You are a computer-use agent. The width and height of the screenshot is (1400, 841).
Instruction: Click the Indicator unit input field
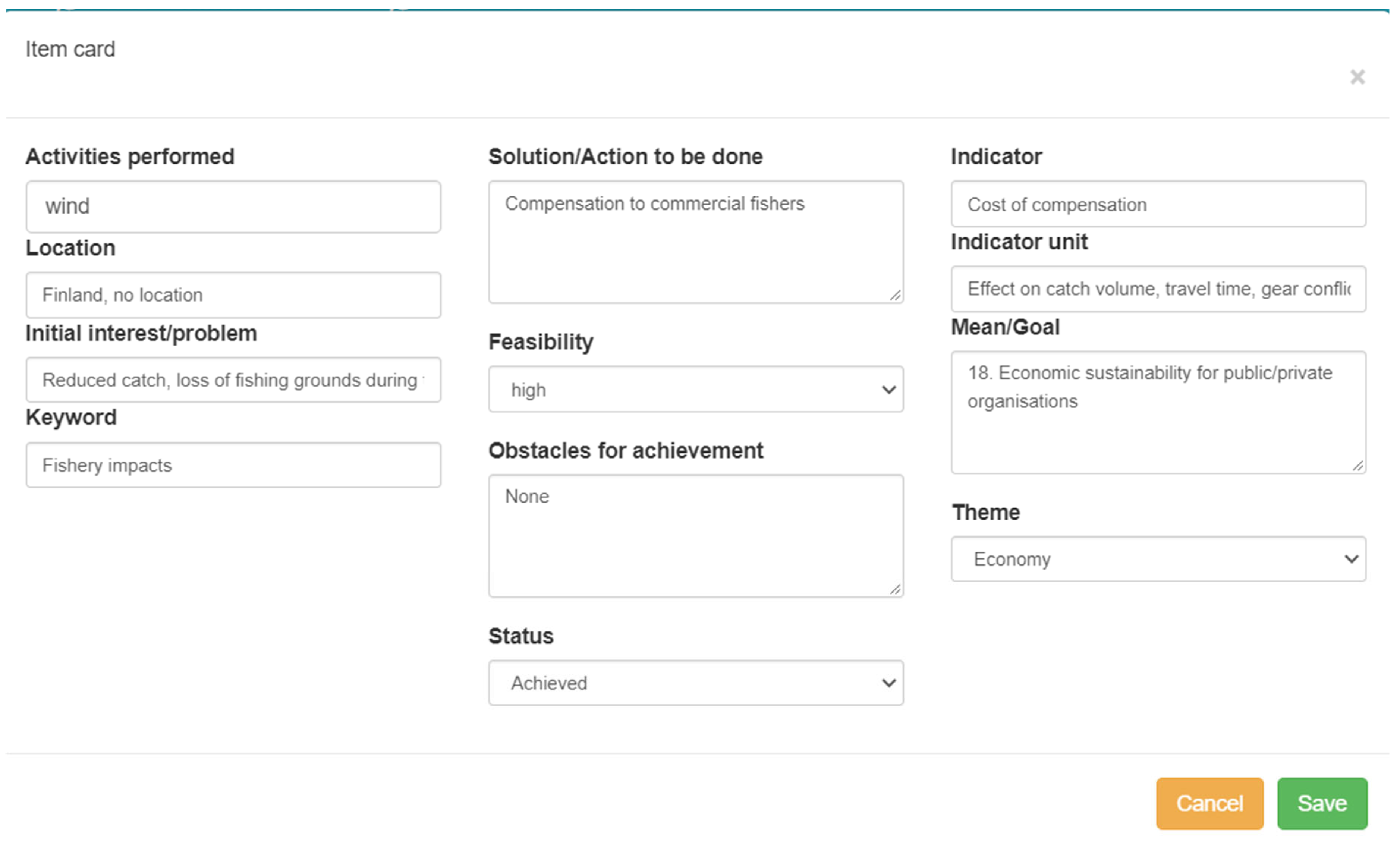1157,289
